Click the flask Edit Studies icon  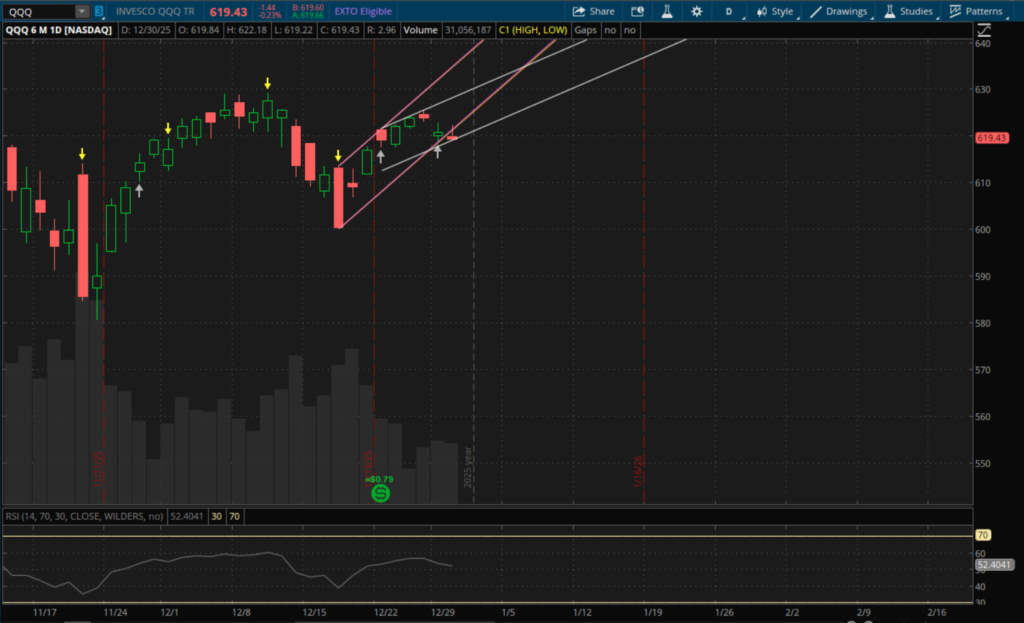666,11
